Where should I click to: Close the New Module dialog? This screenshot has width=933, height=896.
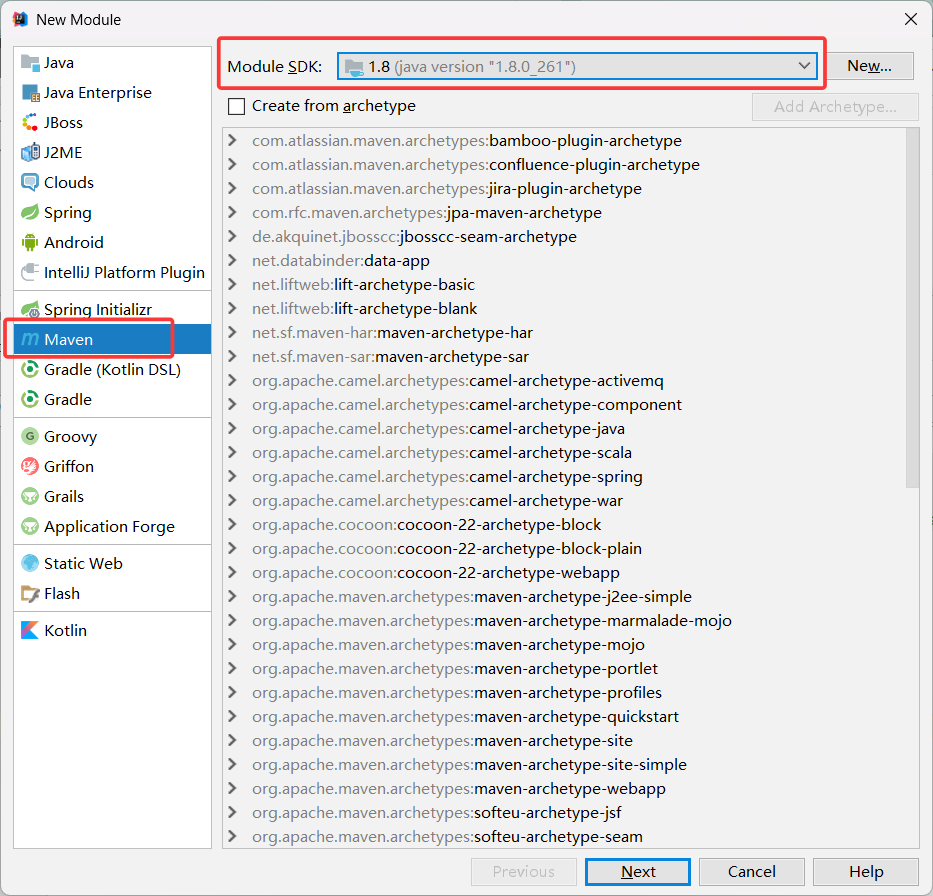pos(910,20)
